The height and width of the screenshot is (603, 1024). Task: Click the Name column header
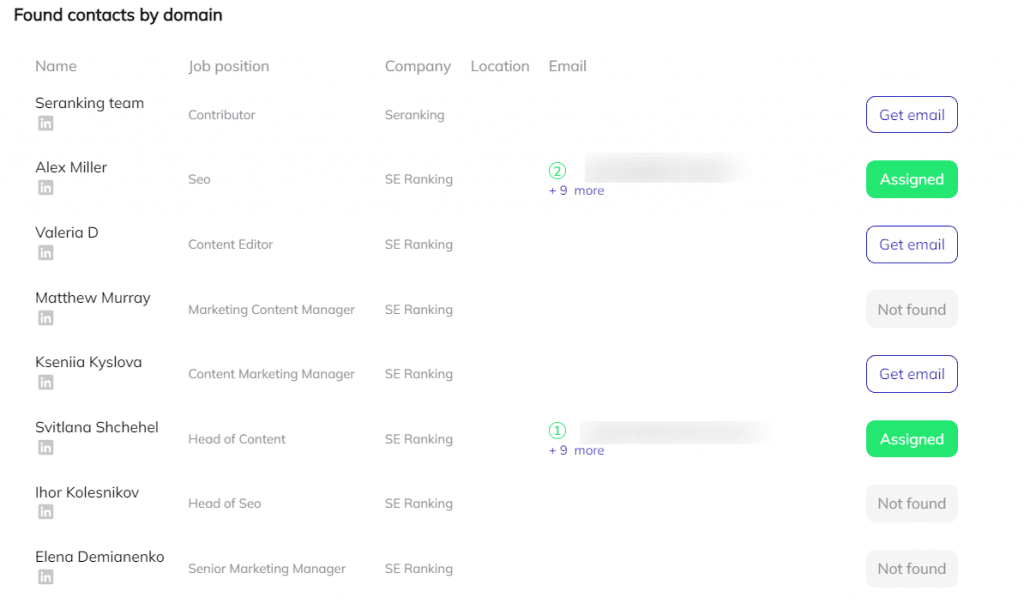click(56, 66)
